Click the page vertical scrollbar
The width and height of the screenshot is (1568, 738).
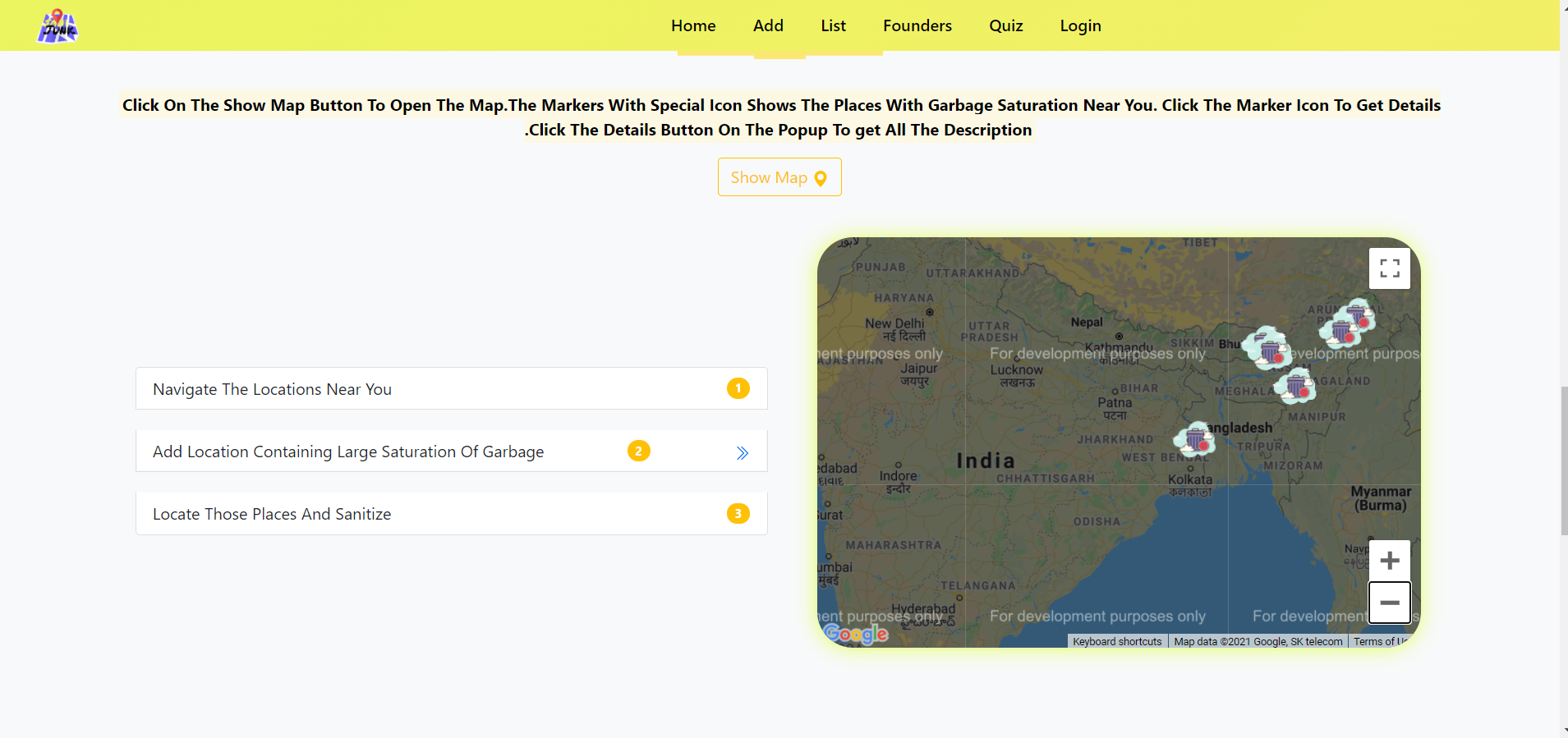[1564, 460]
